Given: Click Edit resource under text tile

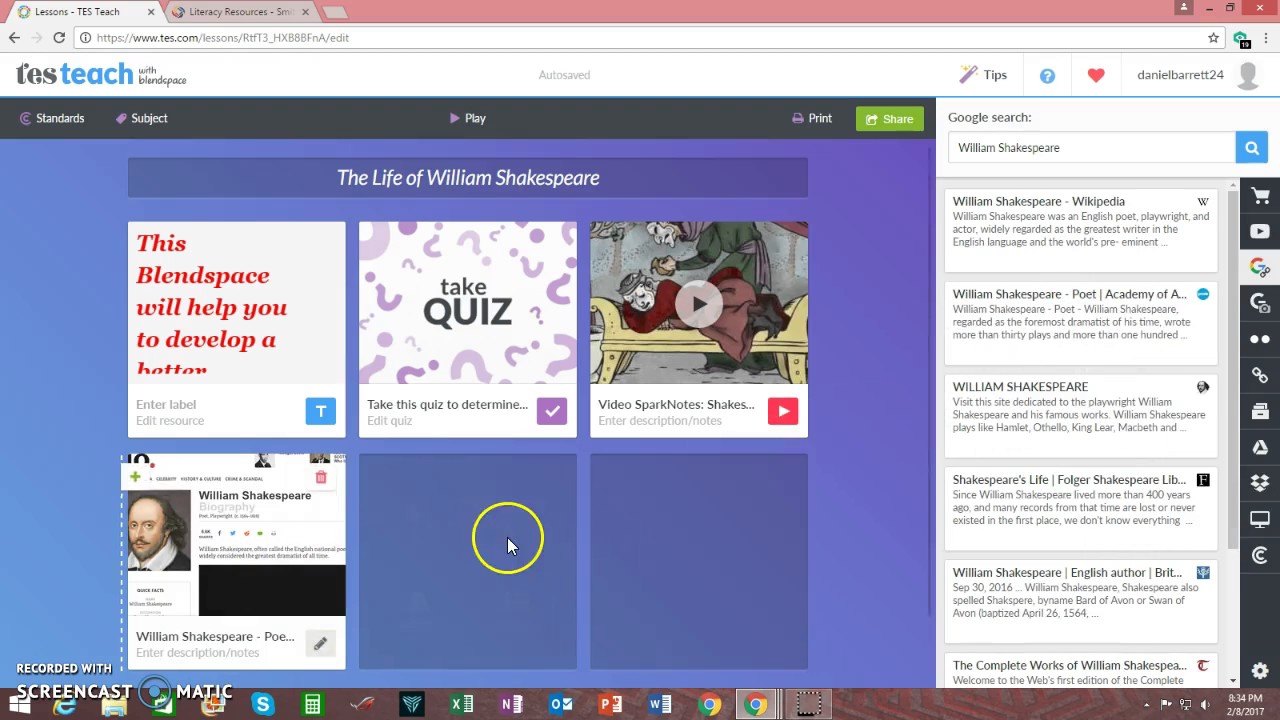Looking at the screenshot, I should click(170, 421).
